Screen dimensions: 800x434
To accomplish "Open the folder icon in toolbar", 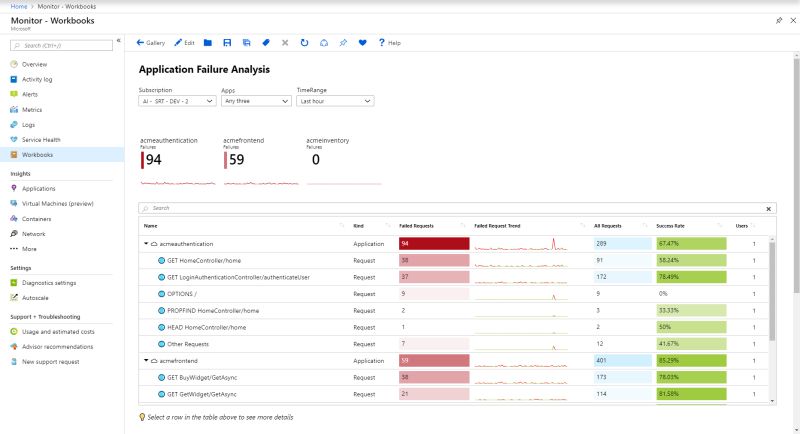I will (x=208, y=43).
